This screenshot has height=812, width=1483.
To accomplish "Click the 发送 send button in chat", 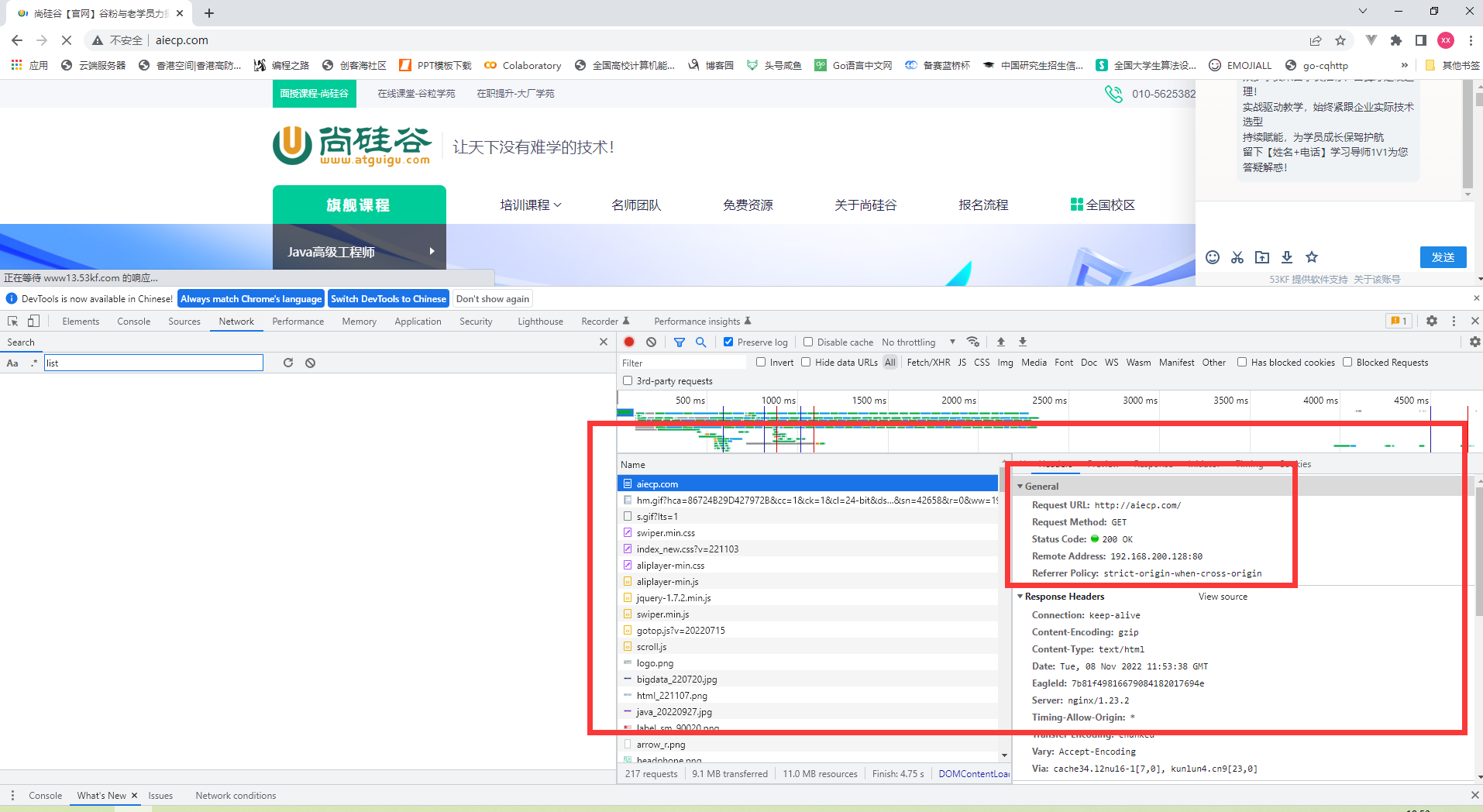I will point(1443,257).
